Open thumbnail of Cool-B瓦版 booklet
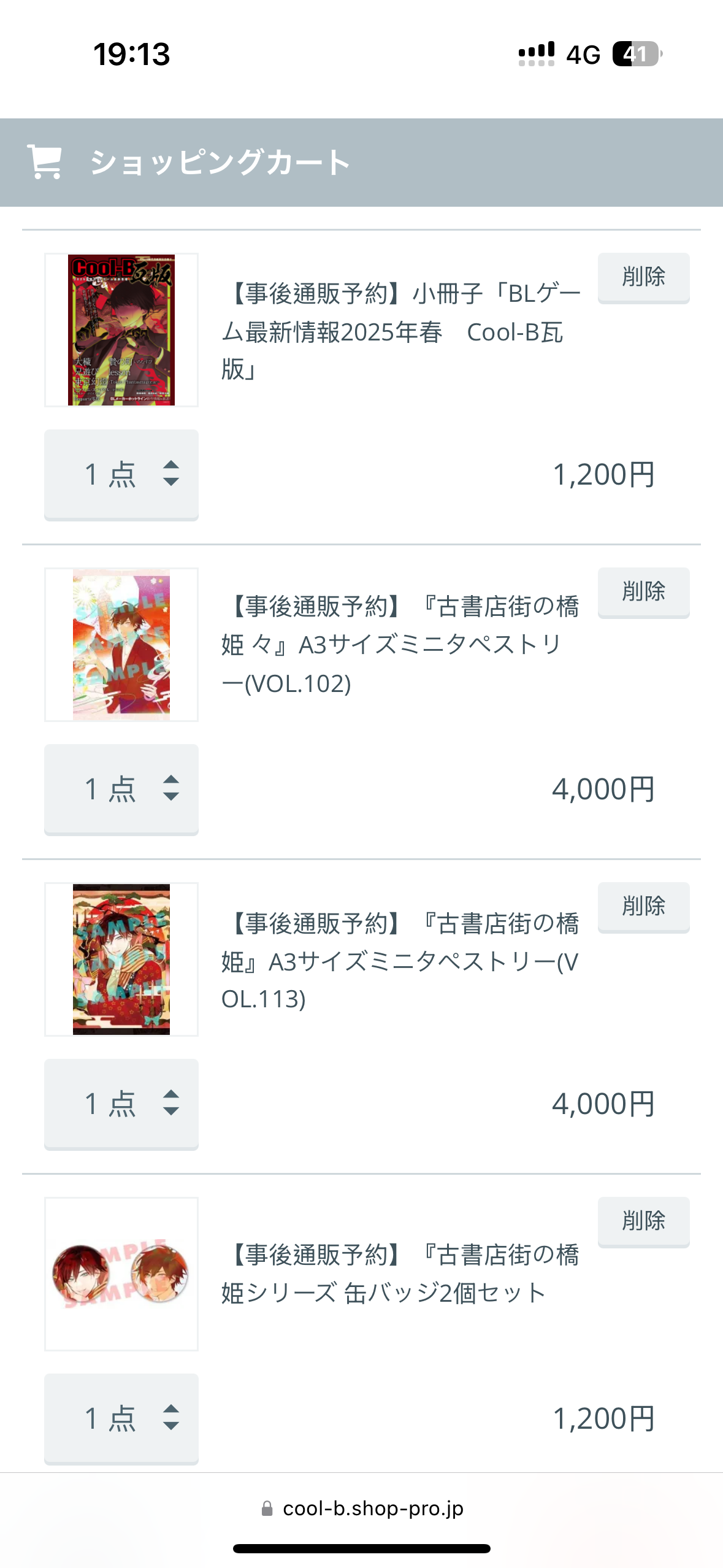 121,330
